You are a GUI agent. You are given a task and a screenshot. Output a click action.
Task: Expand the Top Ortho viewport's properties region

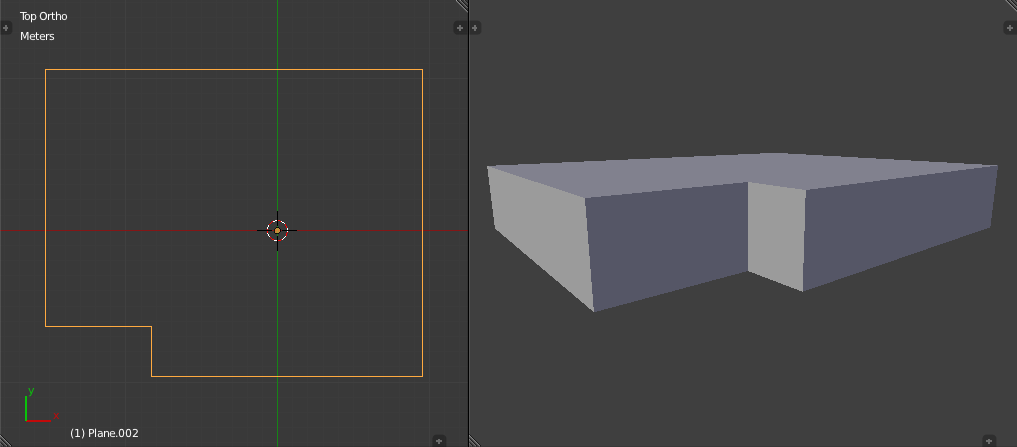click(x=460, y=28)
